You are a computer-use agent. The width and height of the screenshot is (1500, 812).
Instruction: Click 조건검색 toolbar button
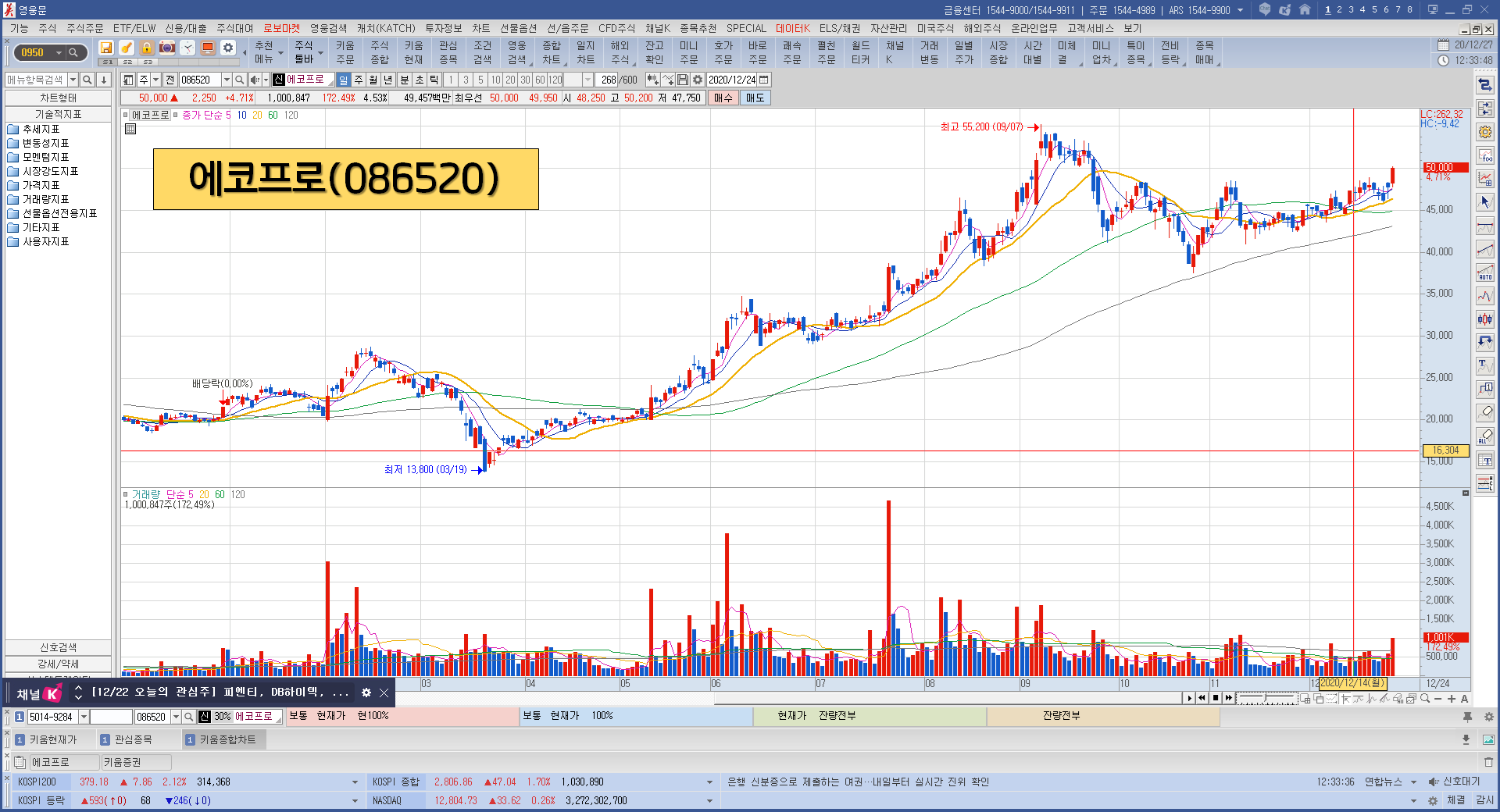point(482,52)
